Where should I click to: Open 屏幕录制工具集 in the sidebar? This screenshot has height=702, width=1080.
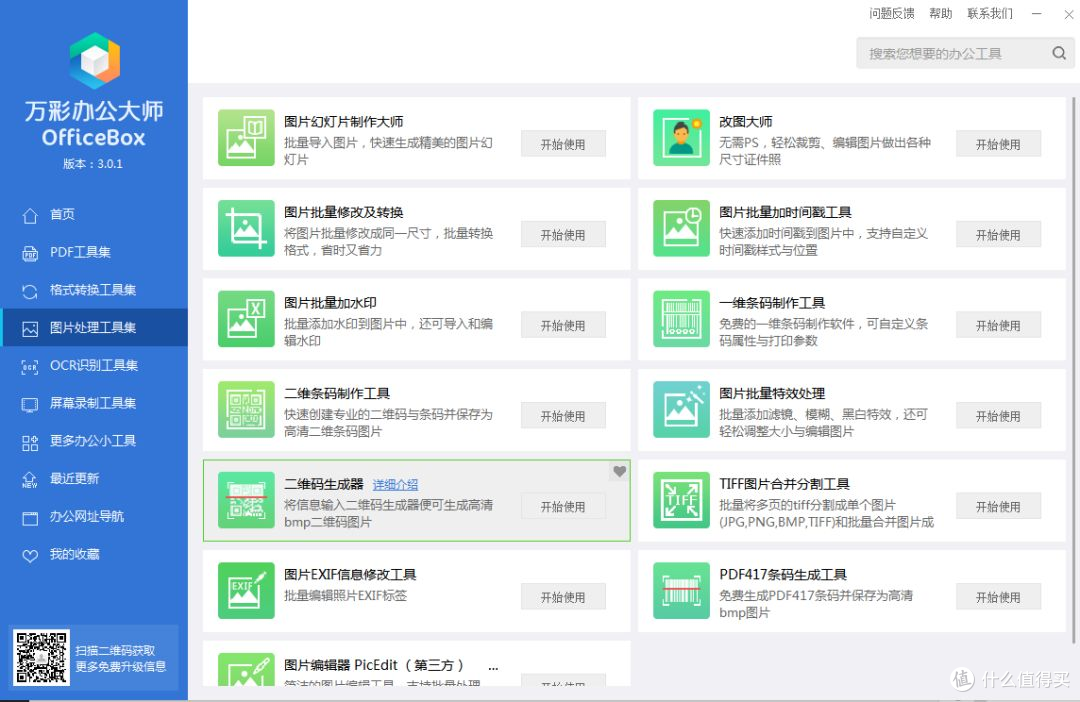[94, 404]
